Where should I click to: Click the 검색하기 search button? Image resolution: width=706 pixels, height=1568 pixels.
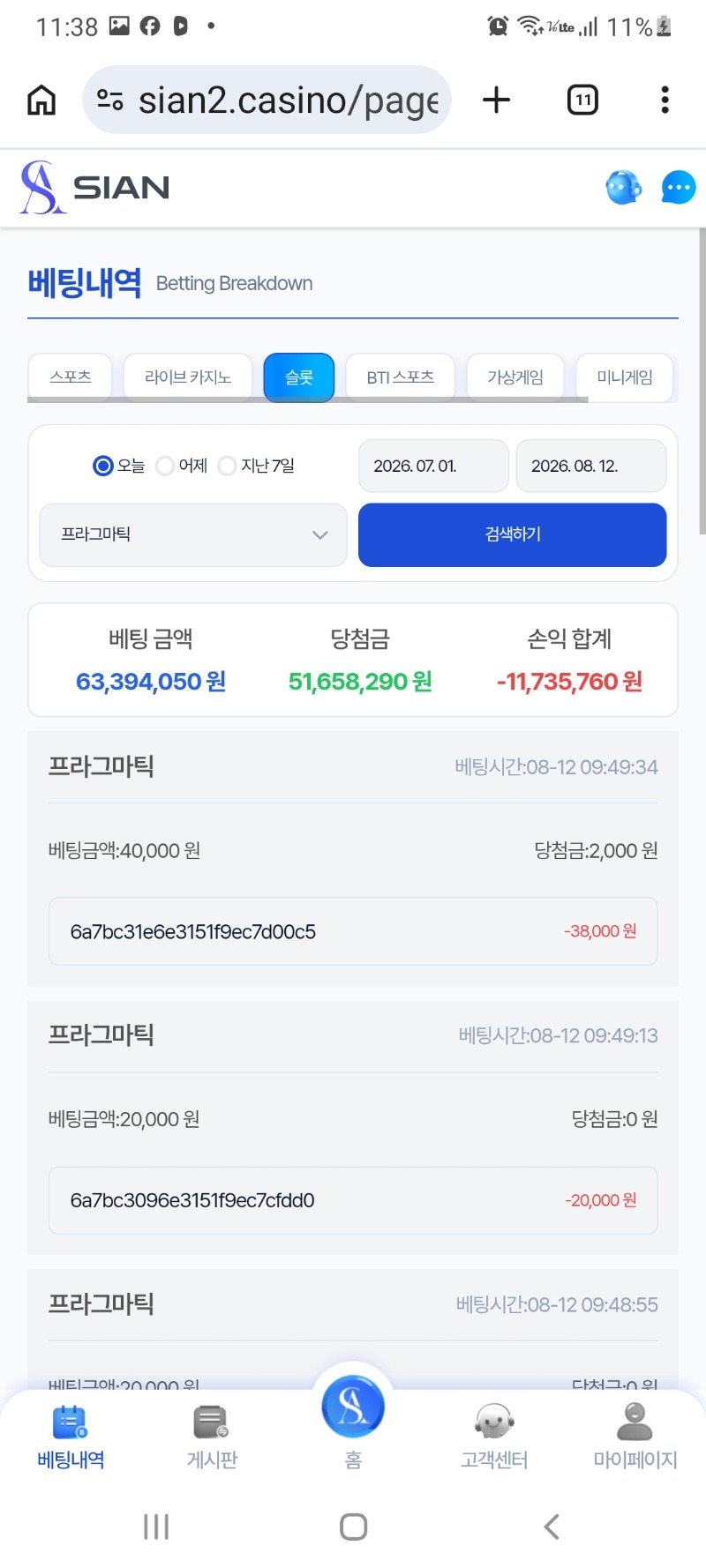point(512,534)
